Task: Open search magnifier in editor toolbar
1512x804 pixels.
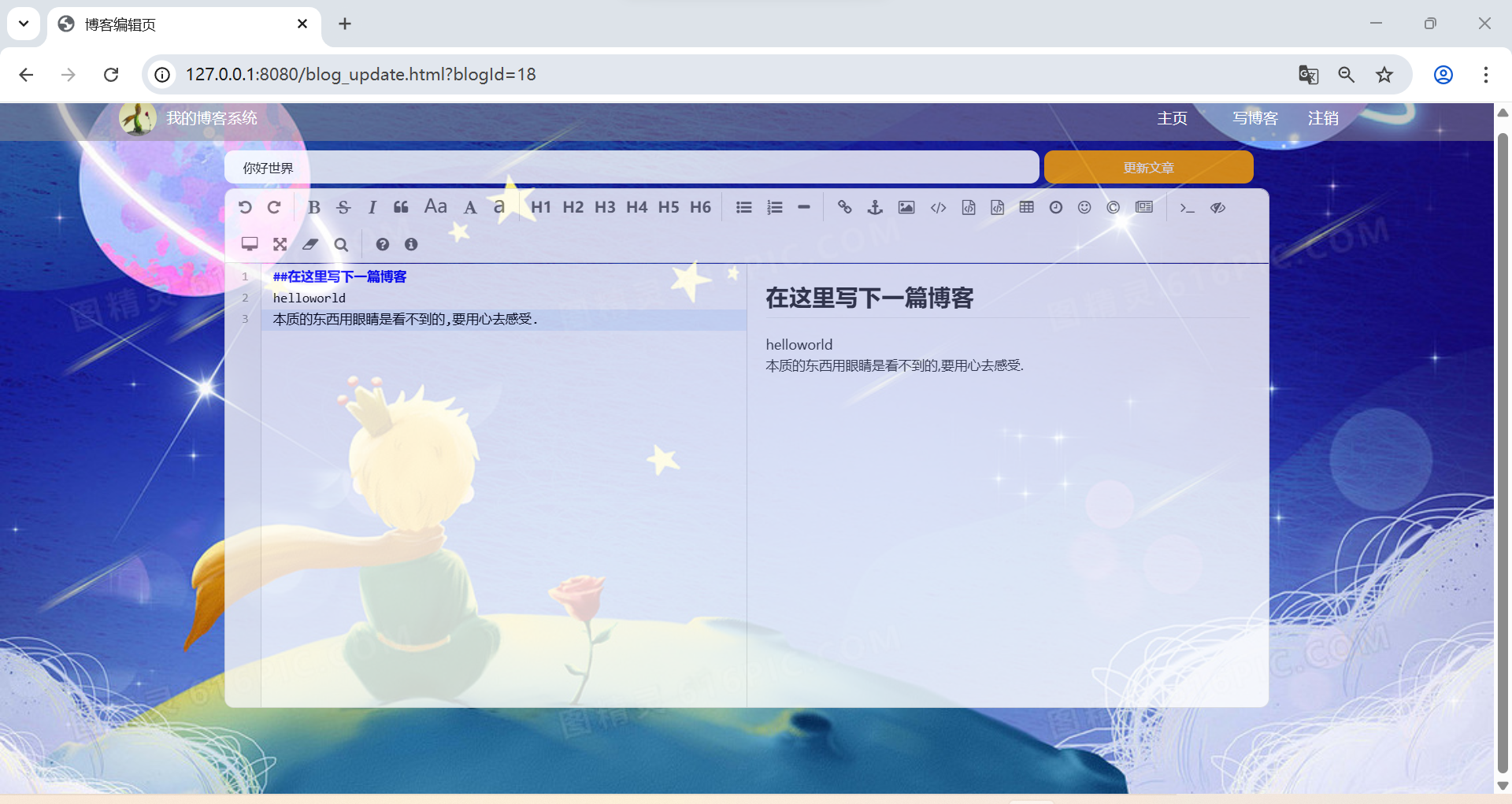Action: tap(341, 244)
